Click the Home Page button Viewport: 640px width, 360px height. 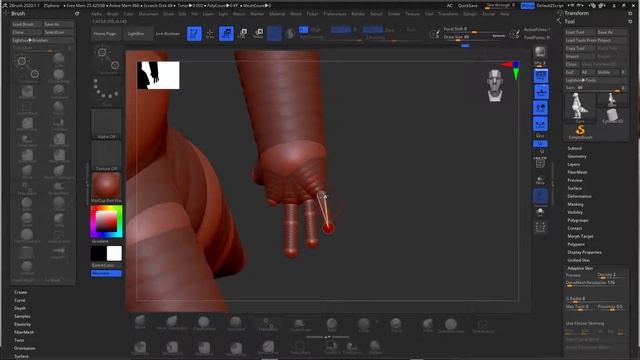pos(105,33)
